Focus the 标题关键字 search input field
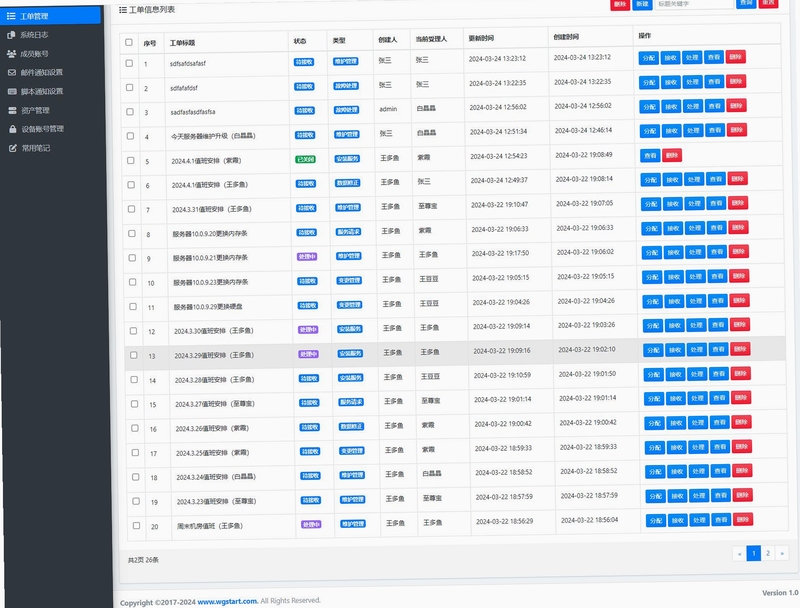Image resolution: width=800 pixels, height=608 pixels. [694, 4]
